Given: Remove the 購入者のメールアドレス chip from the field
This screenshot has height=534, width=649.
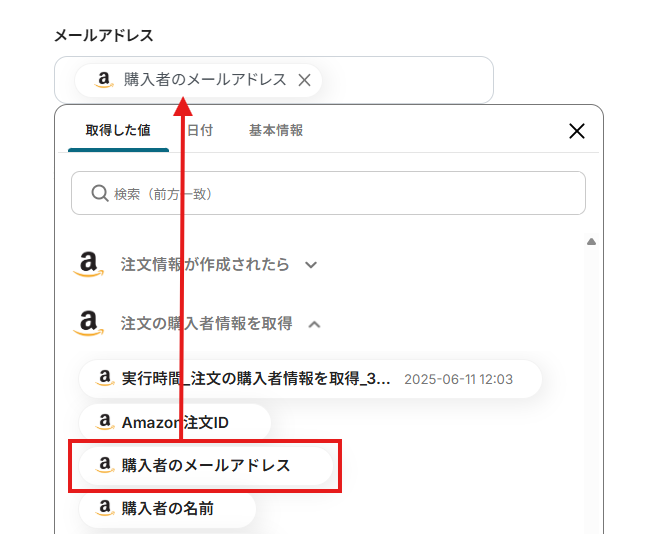Looking at the screenshot, I should click(x=305, y=80).
